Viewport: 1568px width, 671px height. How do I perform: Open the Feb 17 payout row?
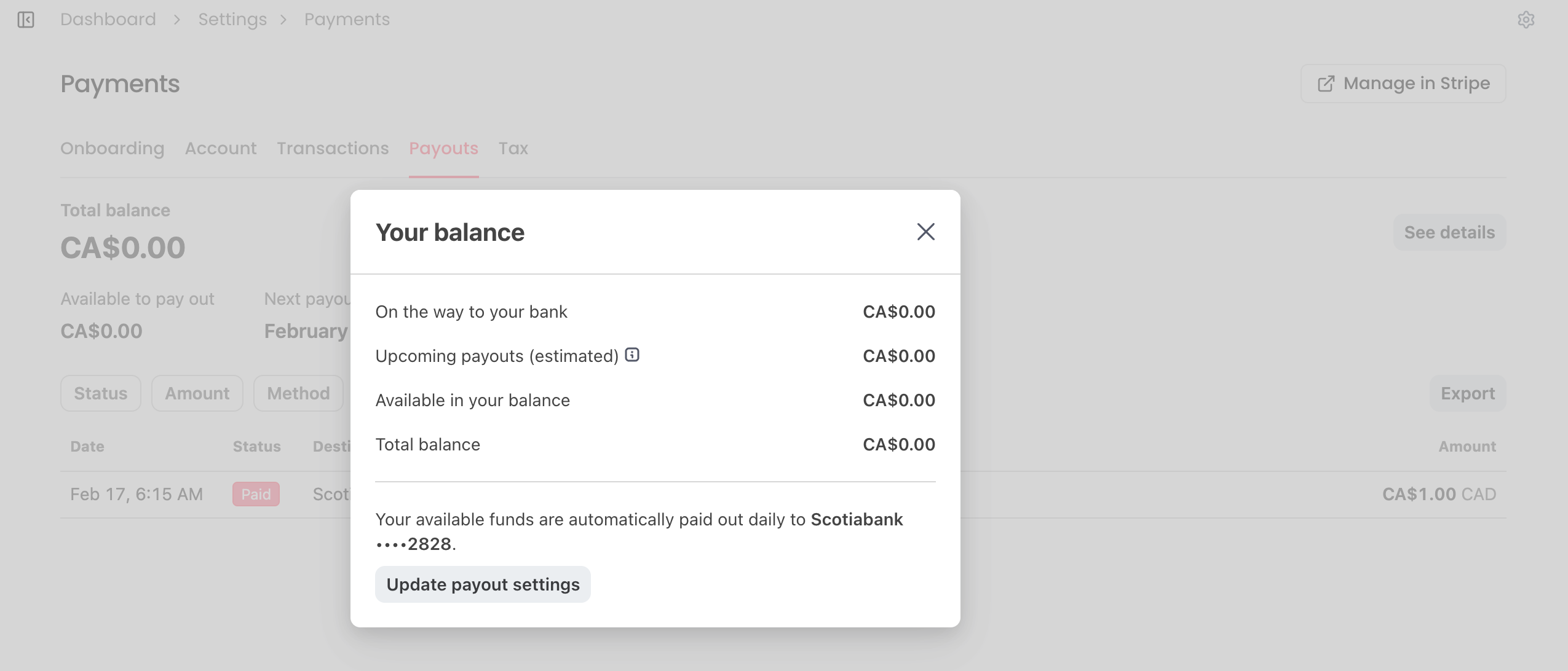137,495
